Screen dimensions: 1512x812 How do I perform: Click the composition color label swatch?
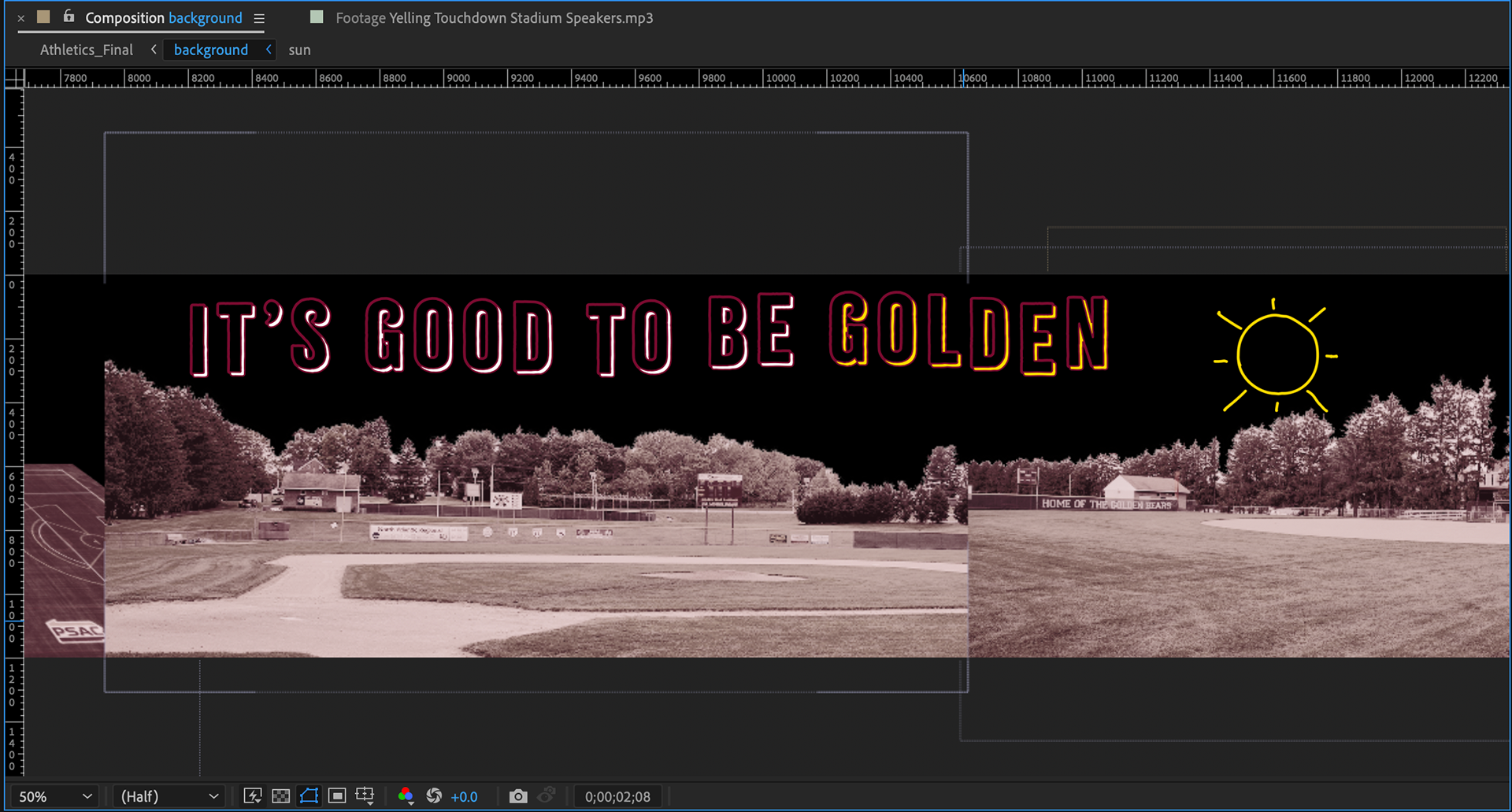[x=43, y=17]
